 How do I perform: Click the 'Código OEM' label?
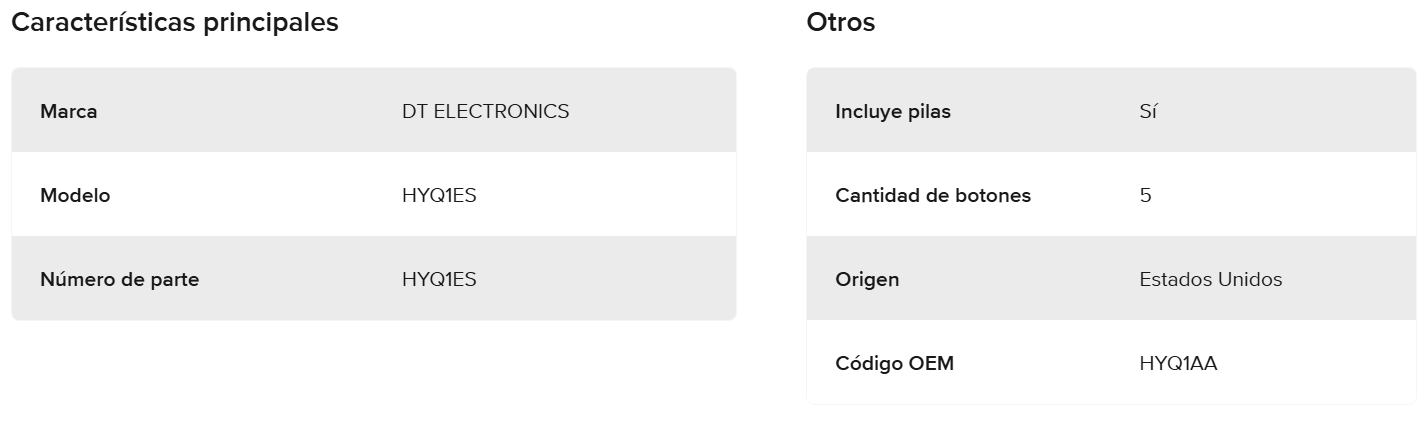tap(894, 363)
